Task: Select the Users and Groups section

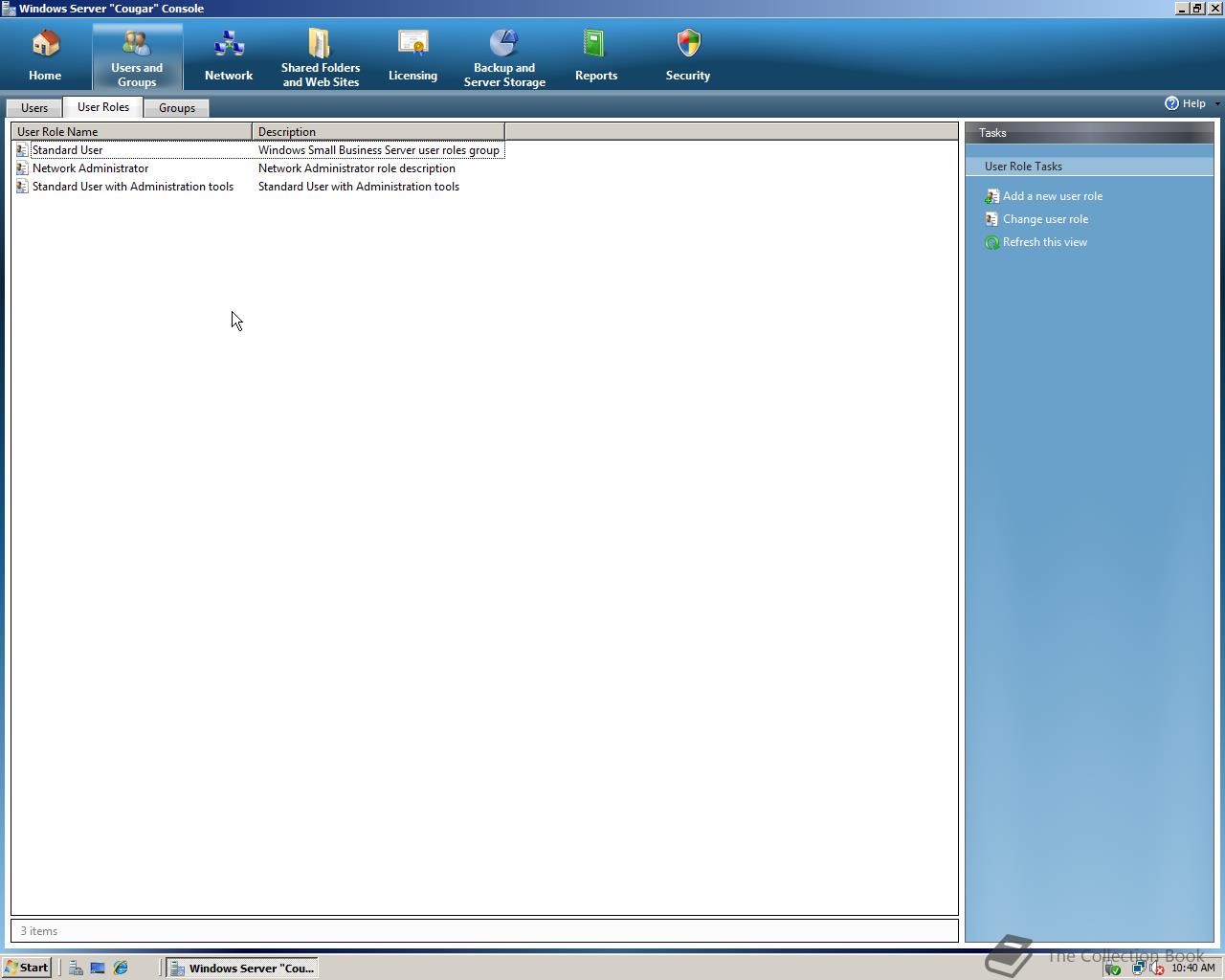Action: (x=137, y=56)
